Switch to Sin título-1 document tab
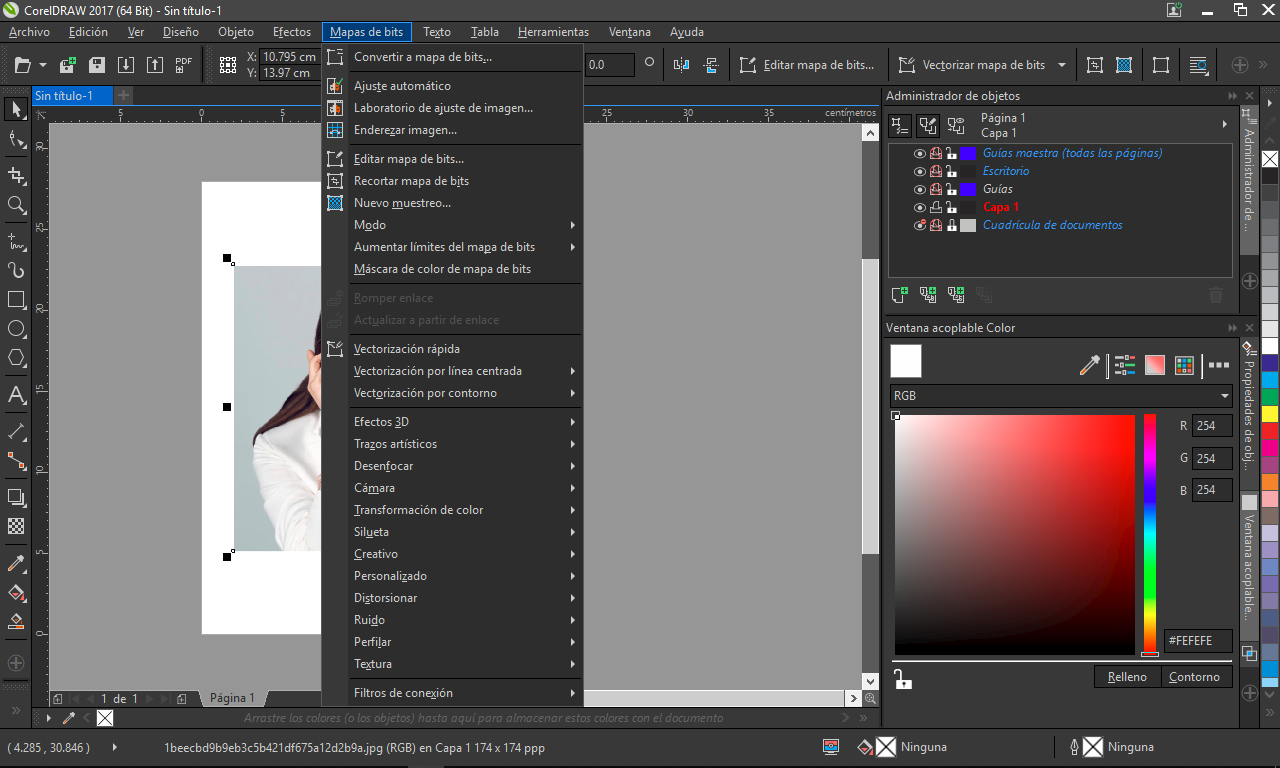1280x768 pixels. [72, 95]
